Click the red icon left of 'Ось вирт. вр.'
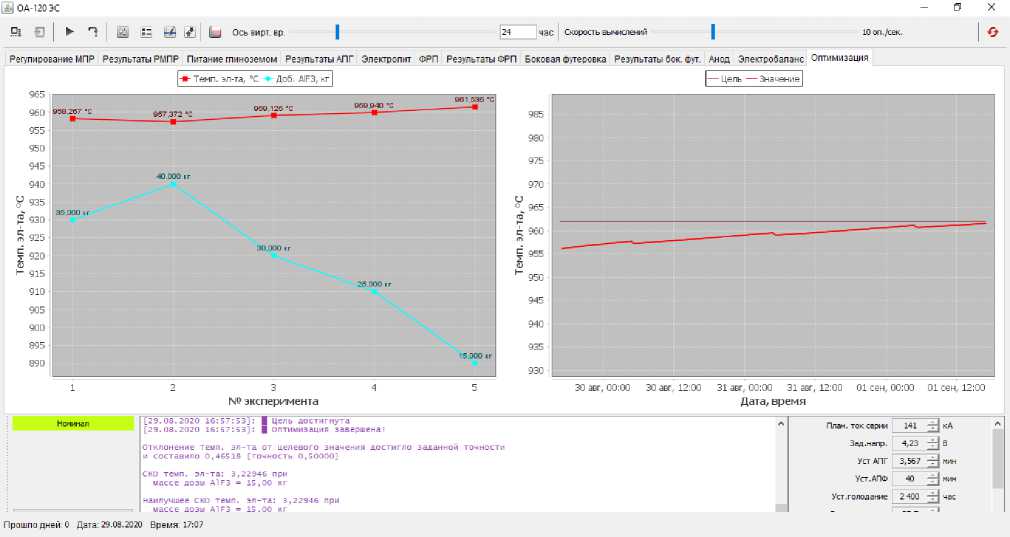The height and width of the screenshot is (537, 1010). pos(215,32)
